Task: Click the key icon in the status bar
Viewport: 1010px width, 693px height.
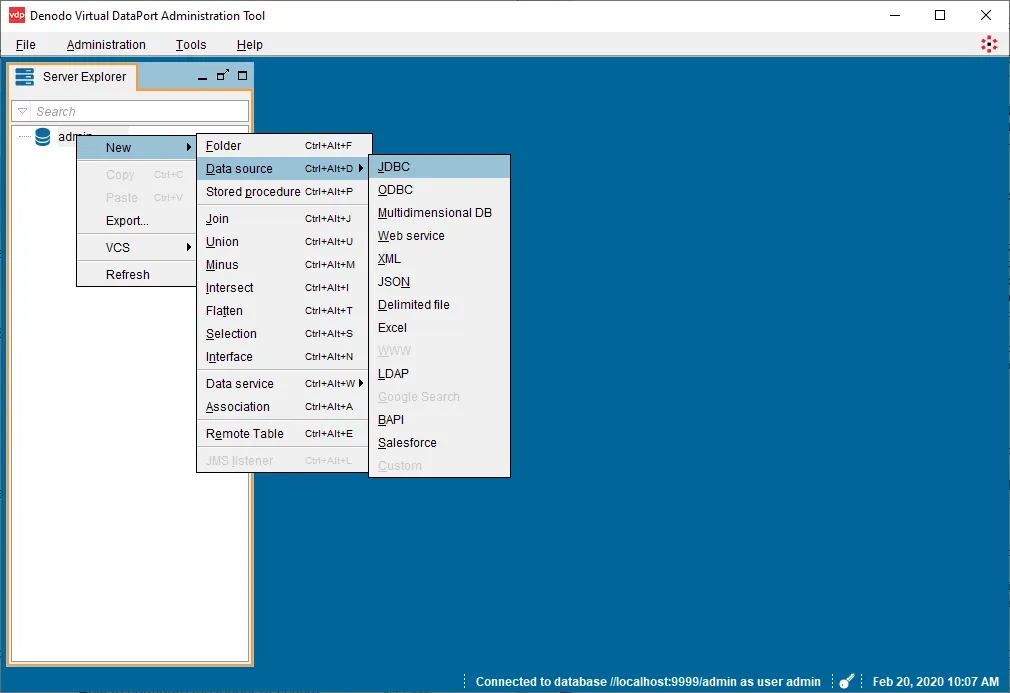Action: coord(846,681)
